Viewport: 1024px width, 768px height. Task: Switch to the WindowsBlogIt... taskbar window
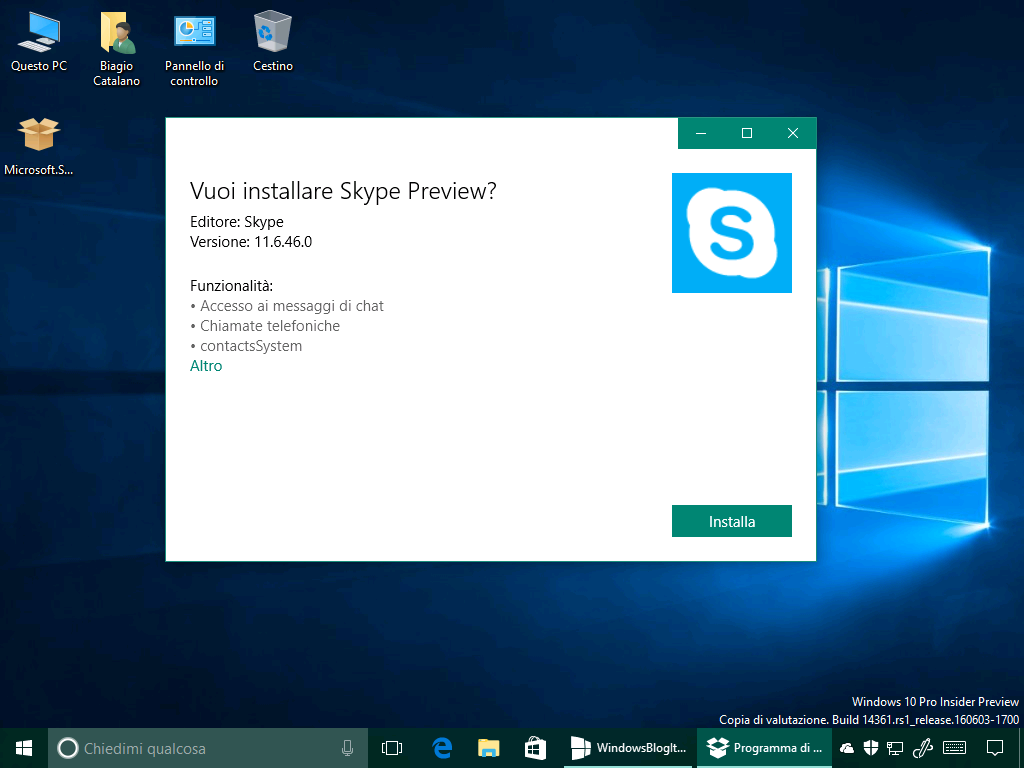(x=628, y=748)
